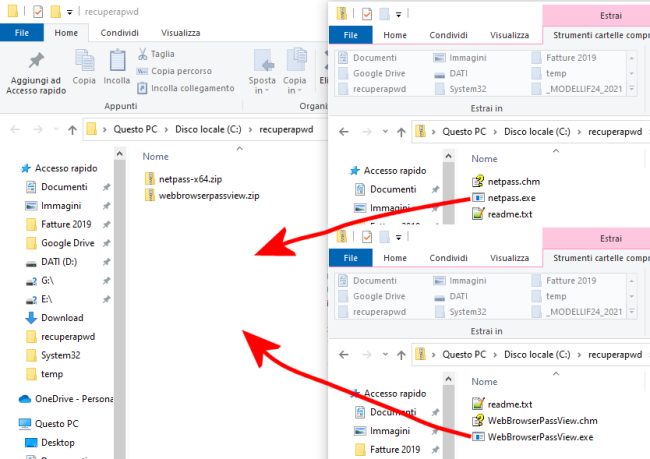Select netpass.exe in the top-right window

(510, 198)
